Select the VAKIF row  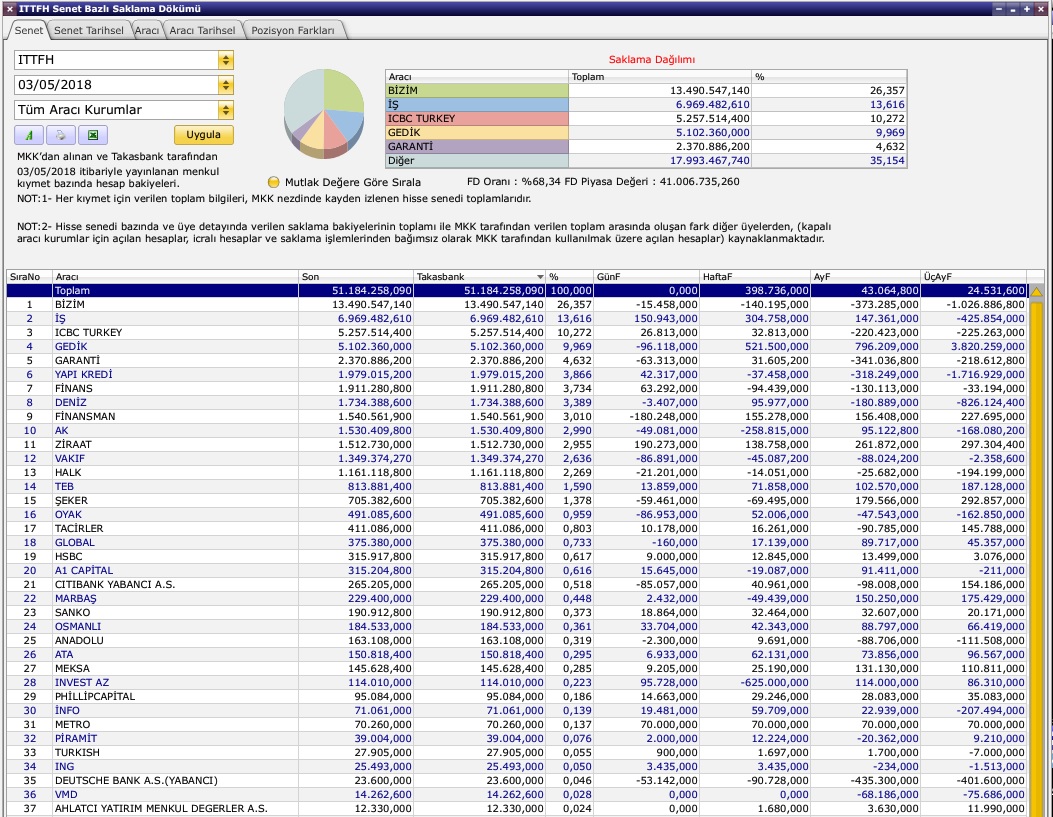516,459
